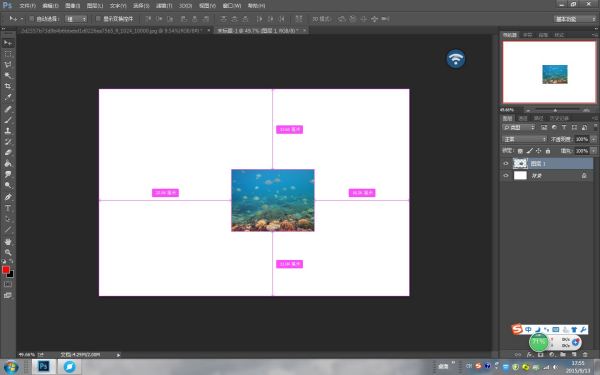600x375 pixels.
Task: Select the Line shape tool
Action: tap(8, 230)
